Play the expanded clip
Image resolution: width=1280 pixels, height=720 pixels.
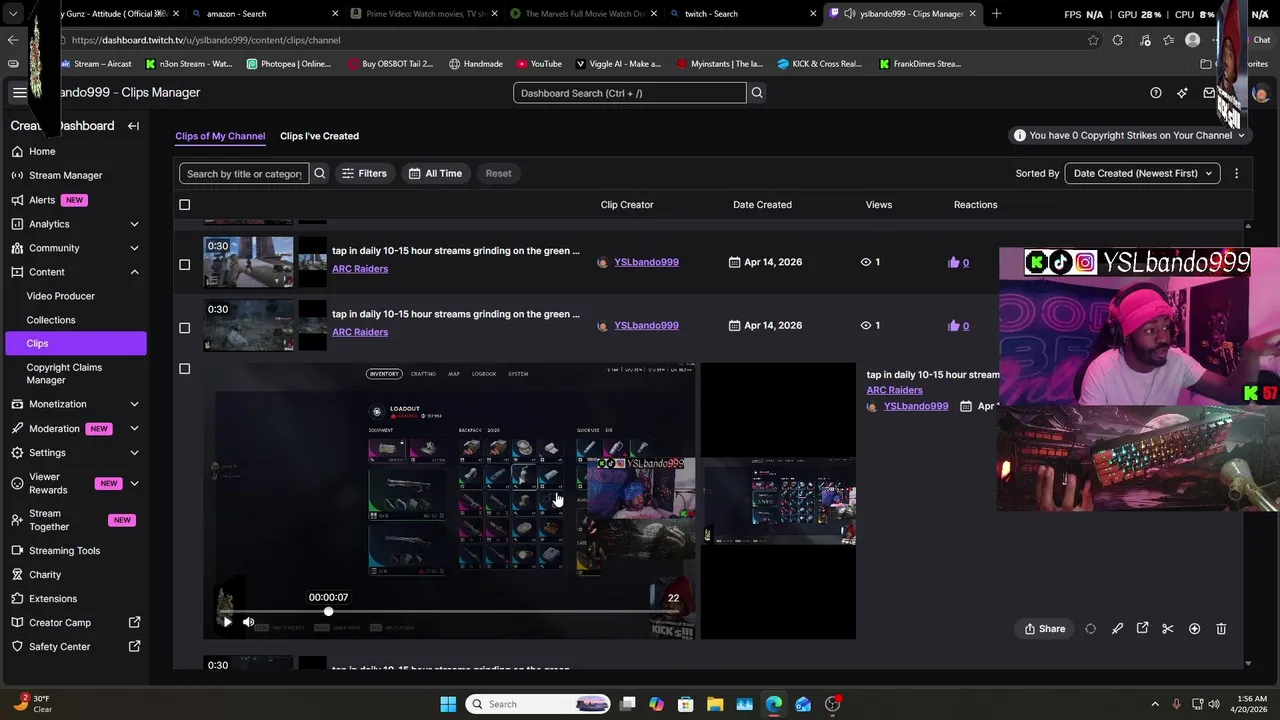(227, 622)
